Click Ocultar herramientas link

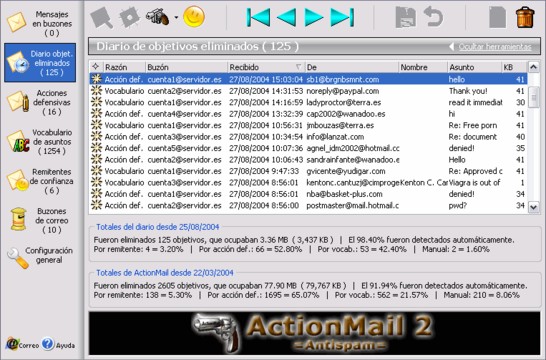tap(495, 47)
